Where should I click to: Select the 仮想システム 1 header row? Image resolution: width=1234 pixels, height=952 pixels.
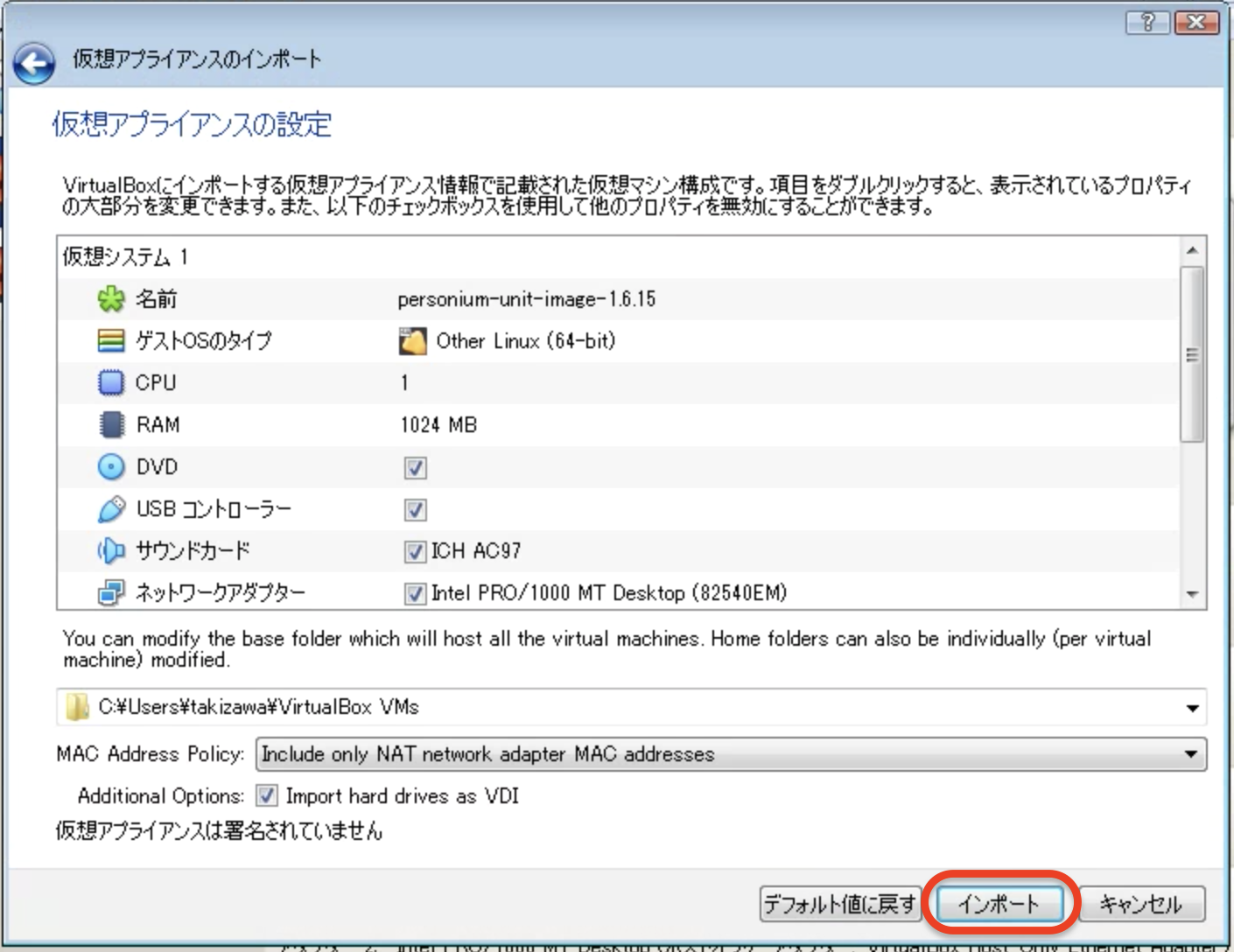[x=618, y=256]
